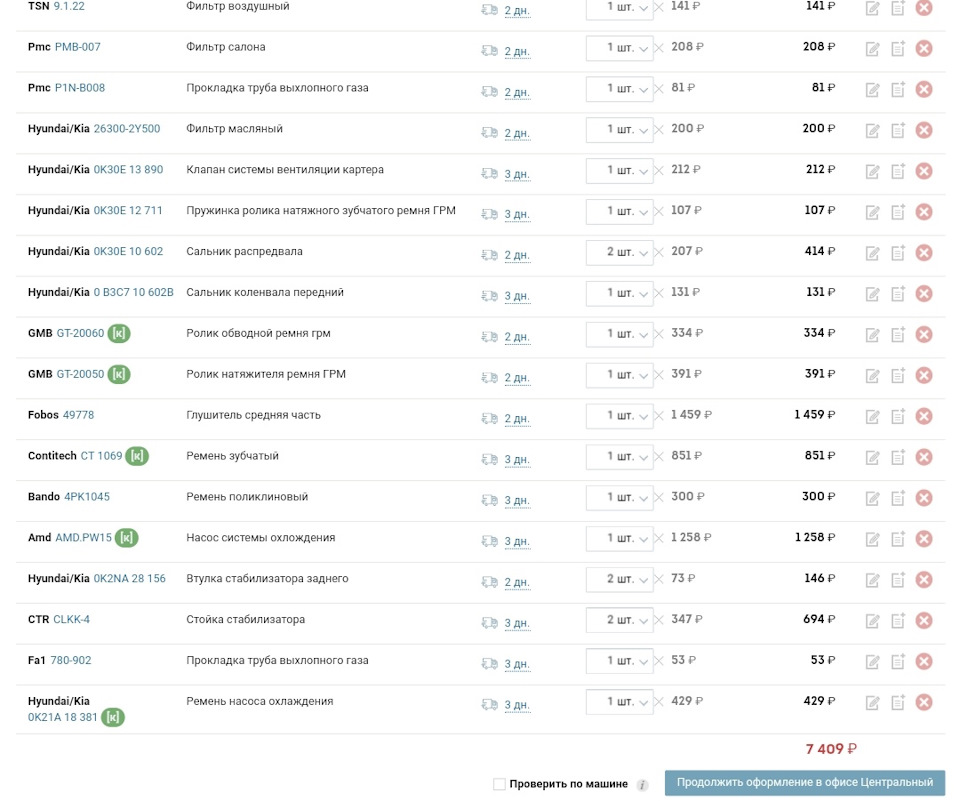Click edit icon for Фильтр салона row

873,48
